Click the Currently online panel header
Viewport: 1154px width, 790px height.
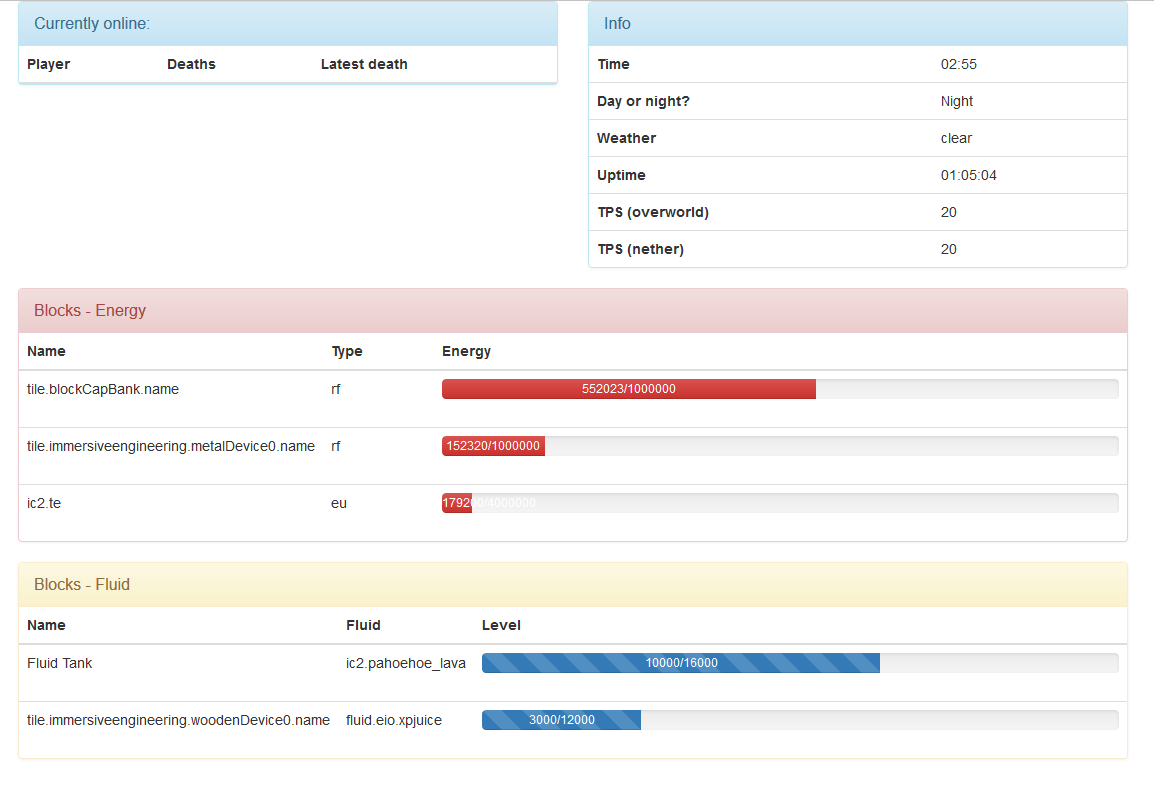(287, 24)
